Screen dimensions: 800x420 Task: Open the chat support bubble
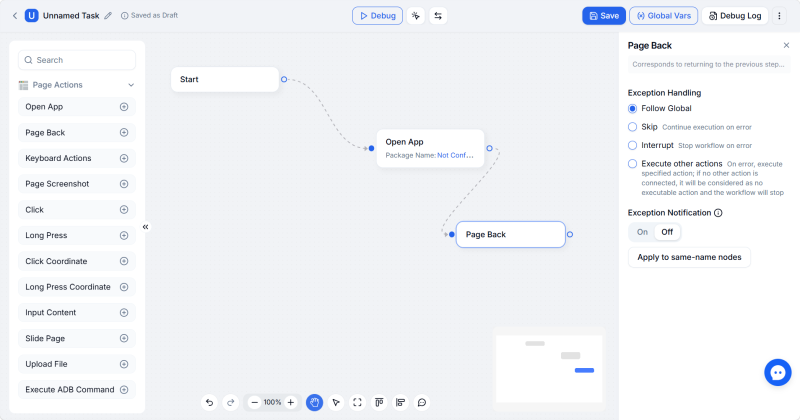(778, 373)
